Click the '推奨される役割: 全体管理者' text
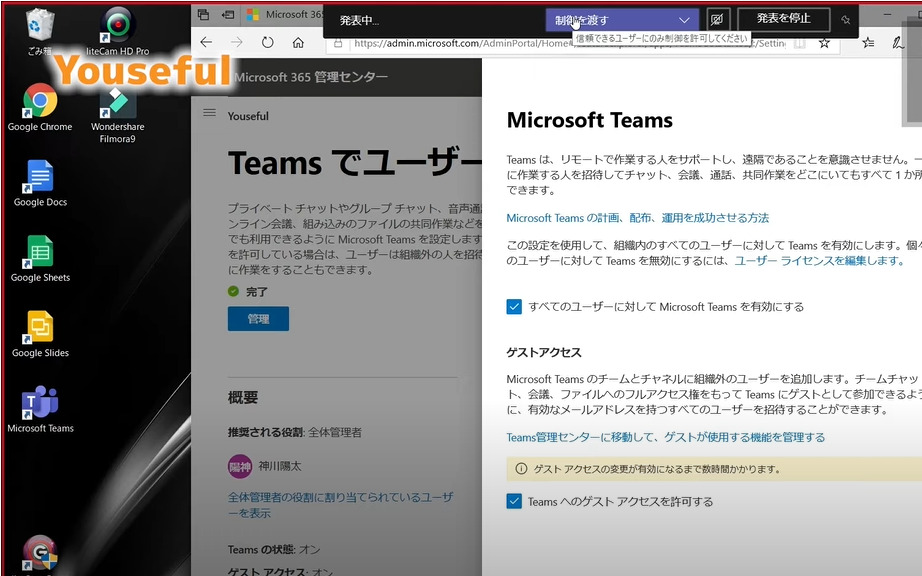 tap(295, 433)
